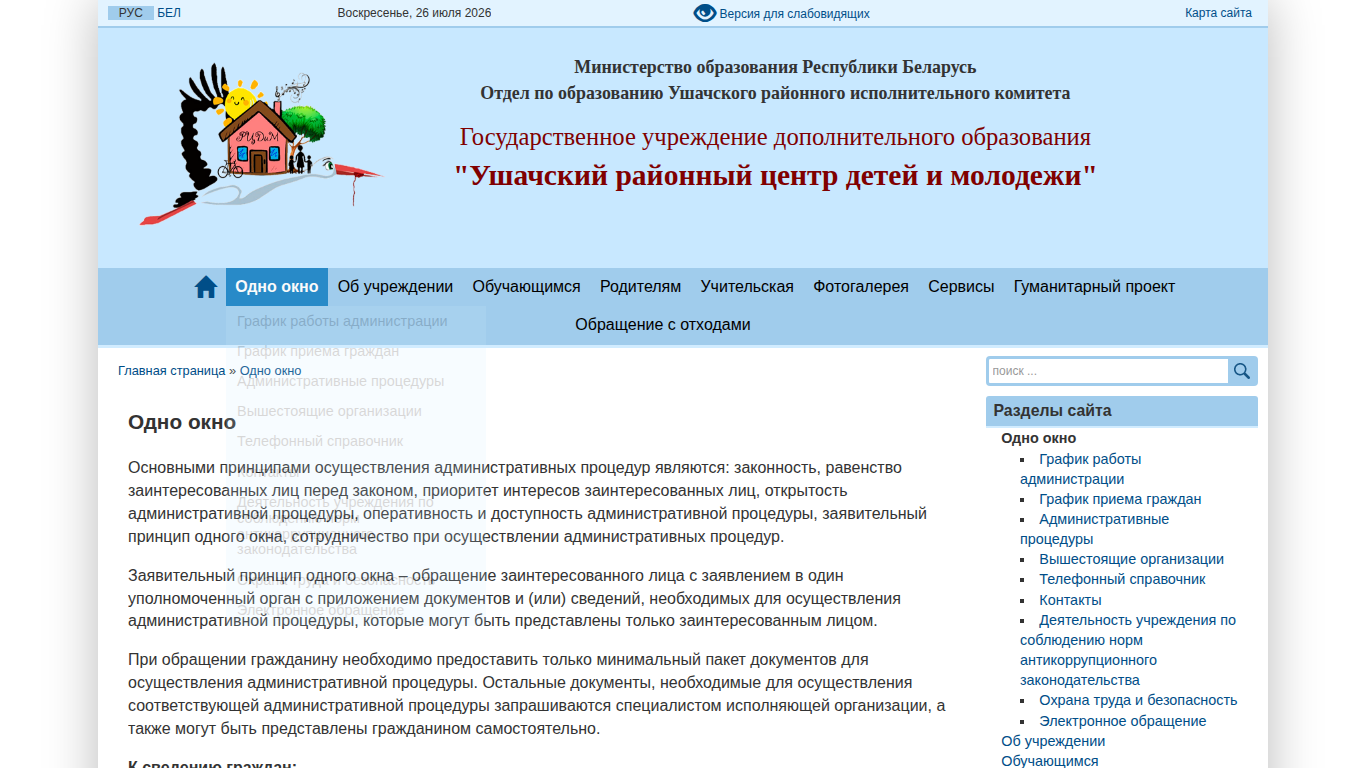Open the sidebar anti-corruption link Деятельность учреждения
This screenshot has height=768, width=1366.
pyautogui.click(x=1128, y=650)
